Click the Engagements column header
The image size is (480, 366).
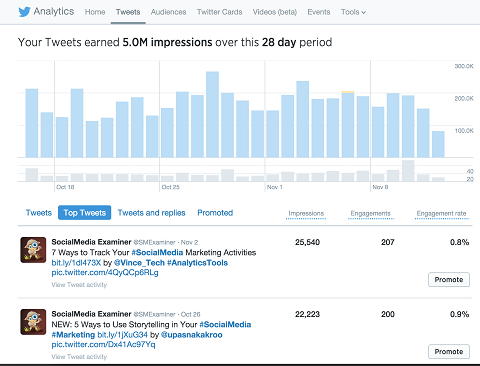(370, 214)
